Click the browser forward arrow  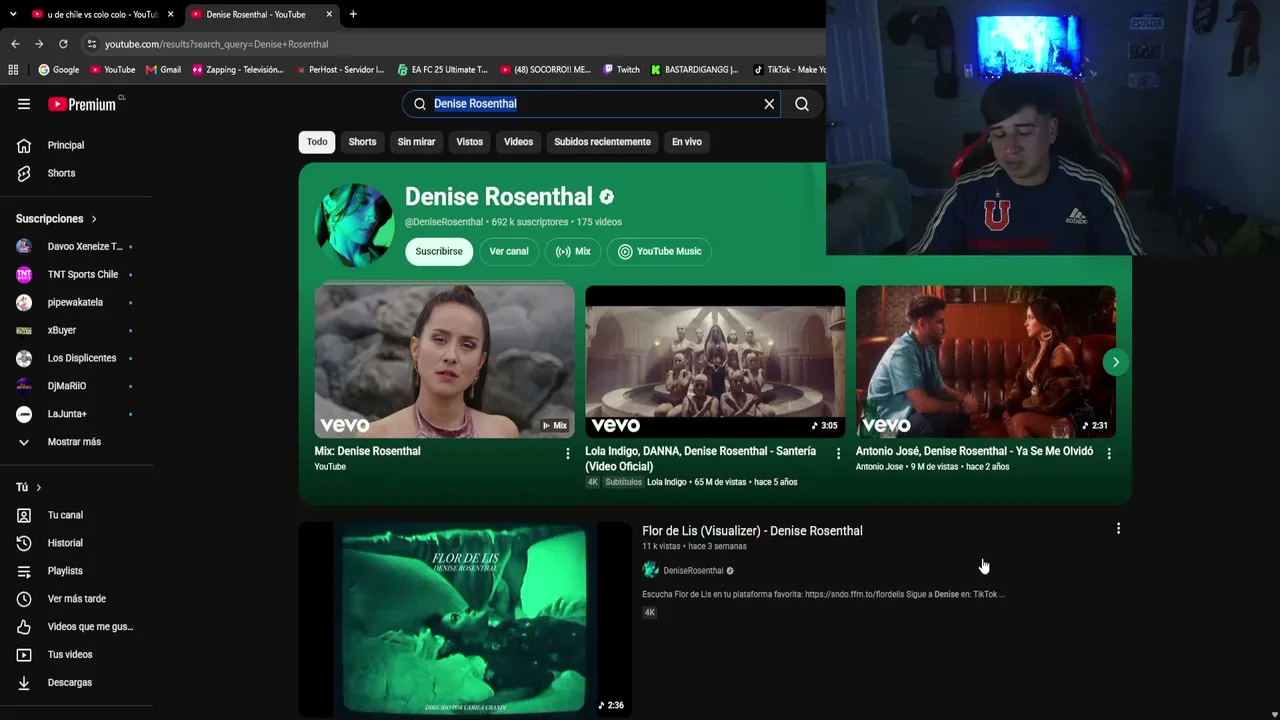point(39,44)
